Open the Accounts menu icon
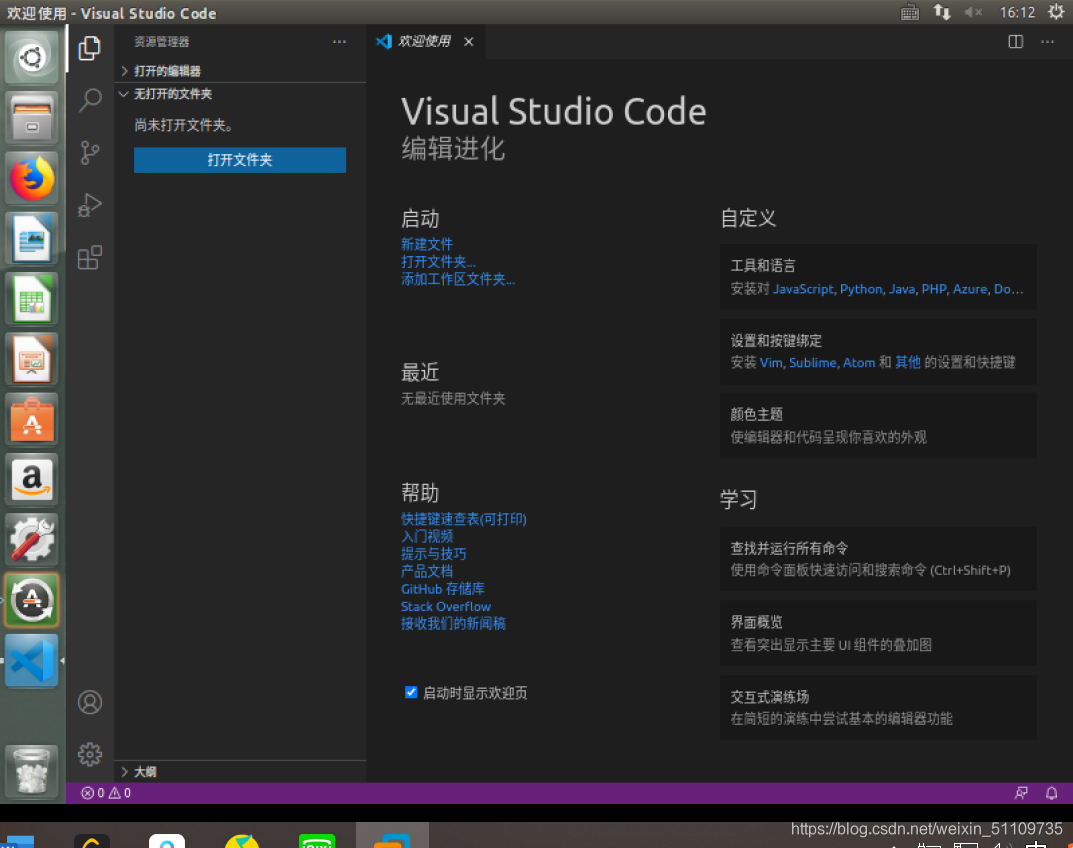Viewport: 1073px width, 848px height. [x=90, y=702]
